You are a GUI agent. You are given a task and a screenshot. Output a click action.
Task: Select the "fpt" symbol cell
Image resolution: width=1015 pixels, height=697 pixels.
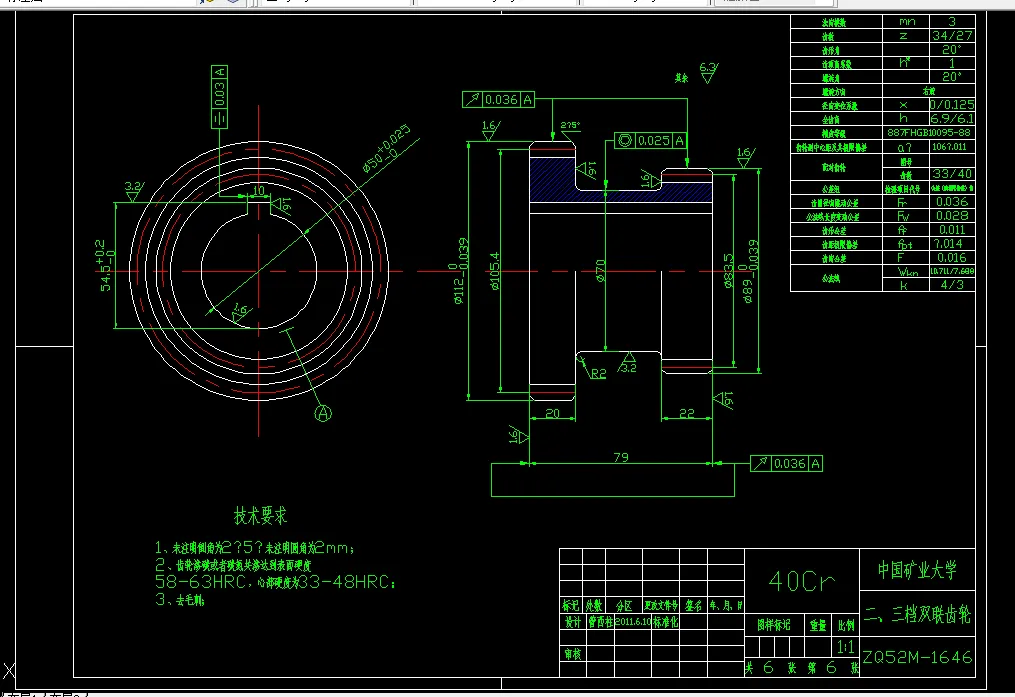[906, 244]
